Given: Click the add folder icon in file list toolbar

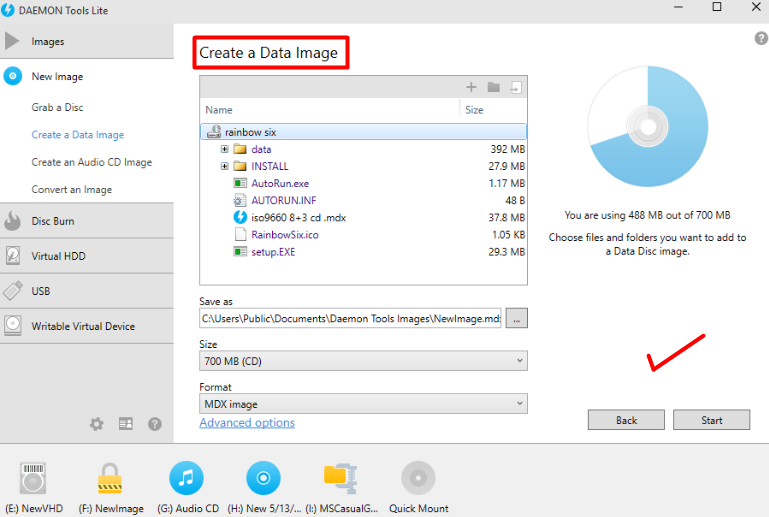Looking at the screenshot, I should point(493,87).
